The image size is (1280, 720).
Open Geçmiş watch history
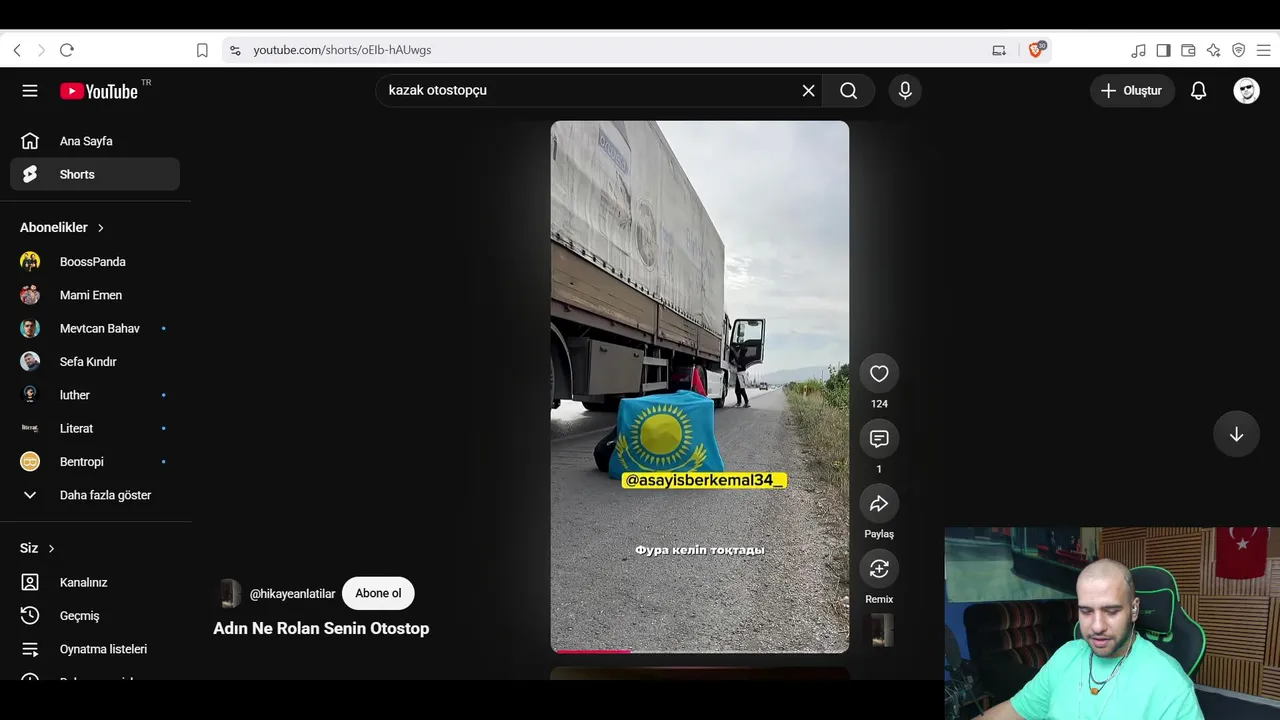(x=95, y=616)
